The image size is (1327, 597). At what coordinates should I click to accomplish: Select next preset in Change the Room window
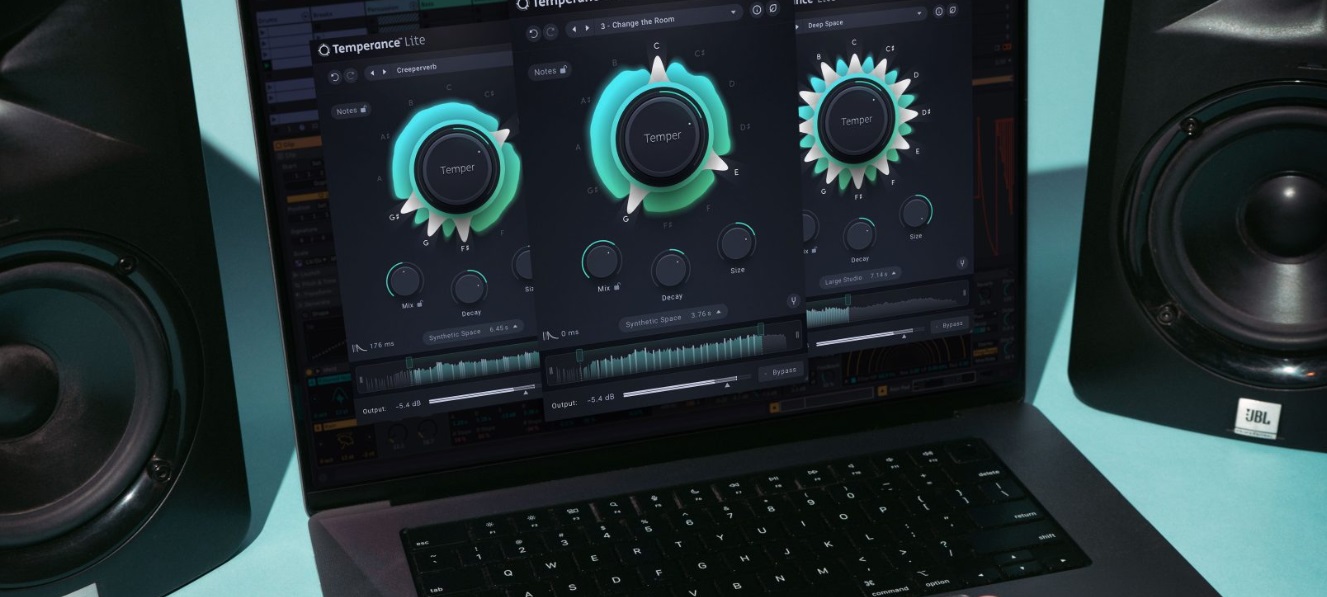(587, 29)
